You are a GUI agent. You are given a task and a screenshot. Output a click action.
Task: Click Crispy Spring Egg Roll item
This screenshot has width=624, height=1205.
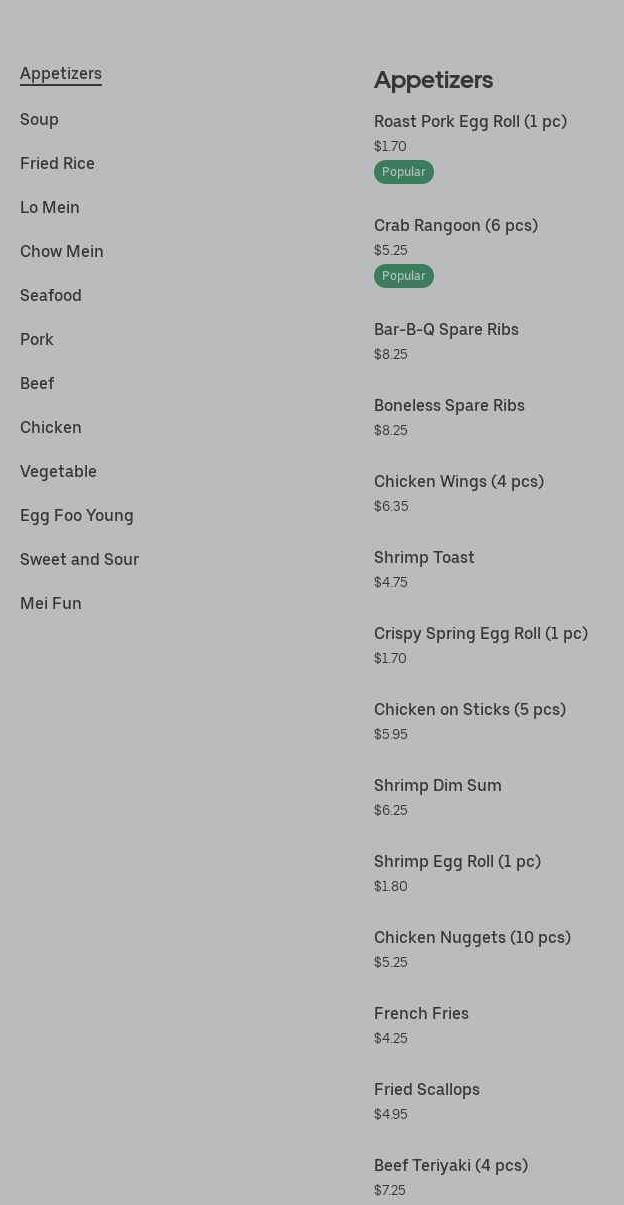coord(481,634)
